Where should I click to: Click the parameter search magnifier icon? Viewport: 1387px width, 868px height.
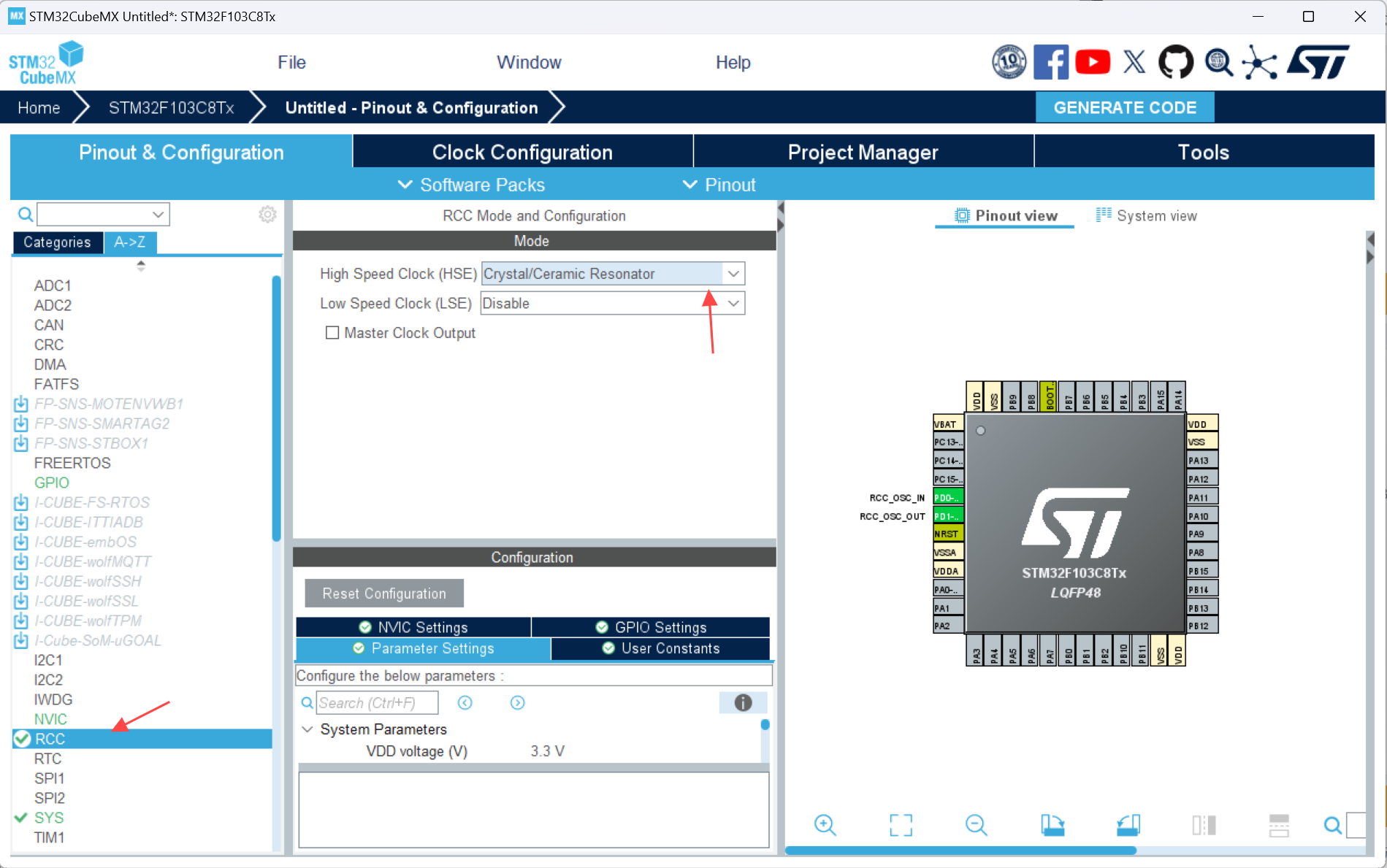tap(307, 702)
